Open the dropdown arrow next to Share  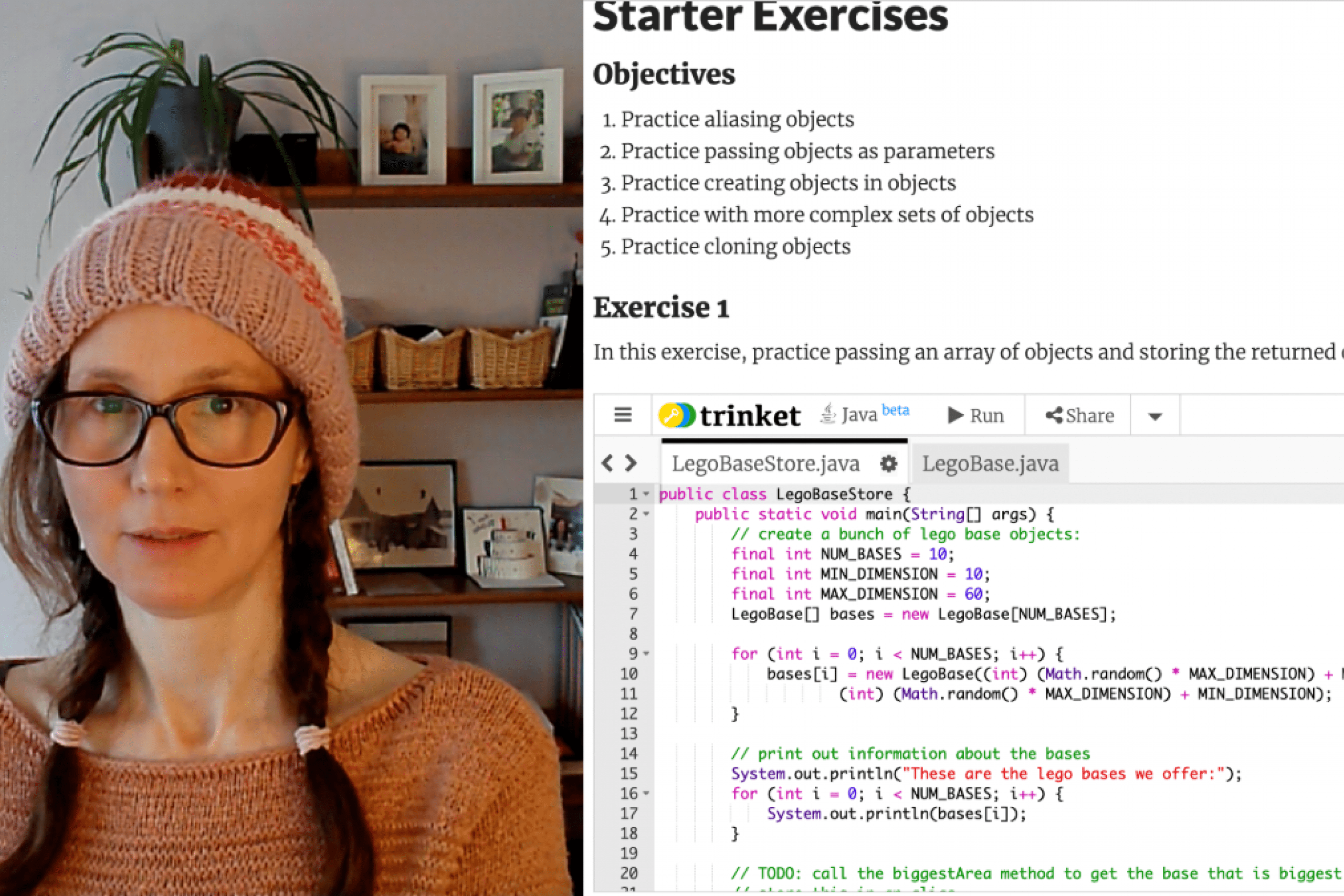[1154, 415]
